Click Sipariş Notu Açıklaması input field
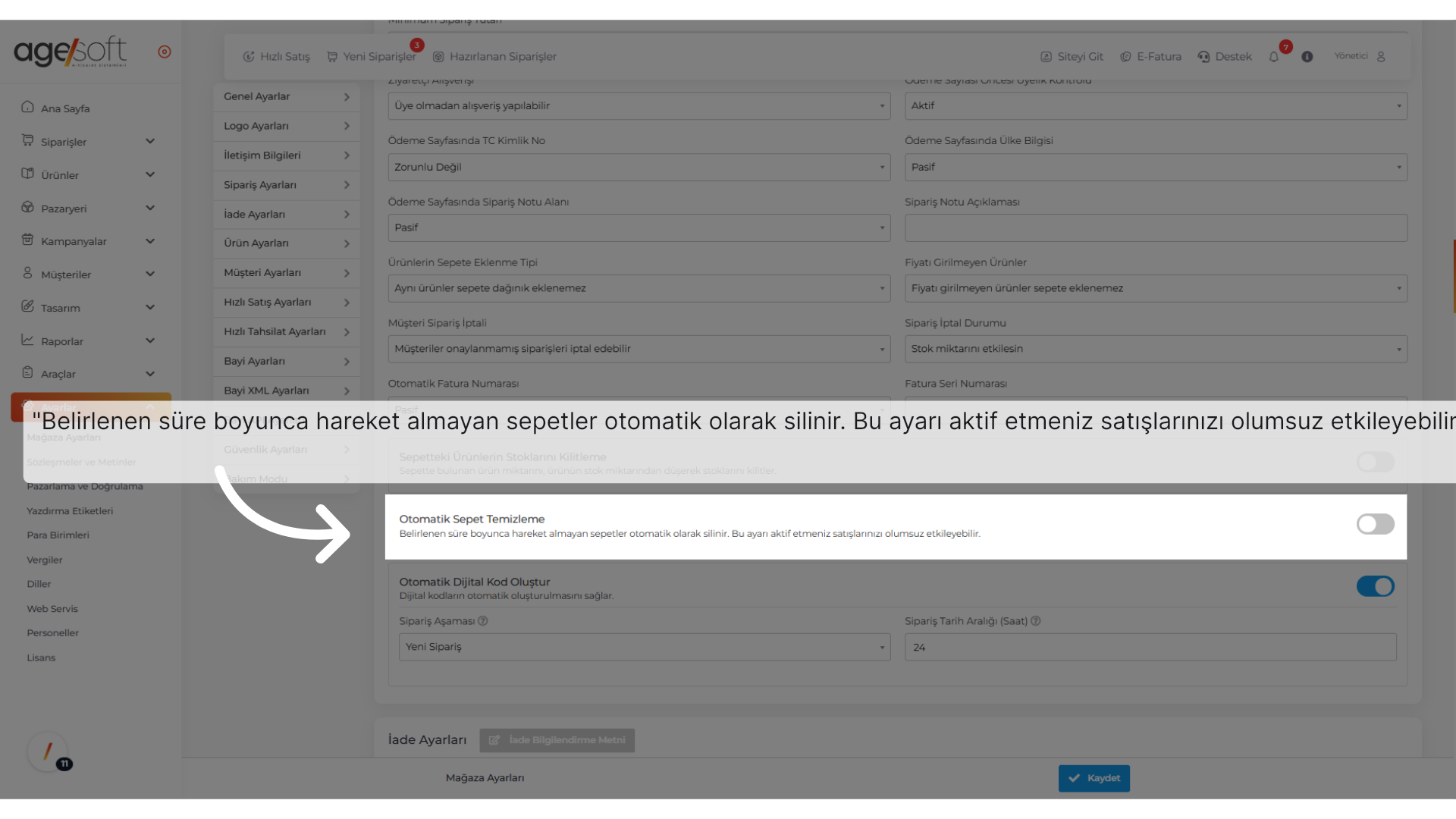 [1156, 227]
